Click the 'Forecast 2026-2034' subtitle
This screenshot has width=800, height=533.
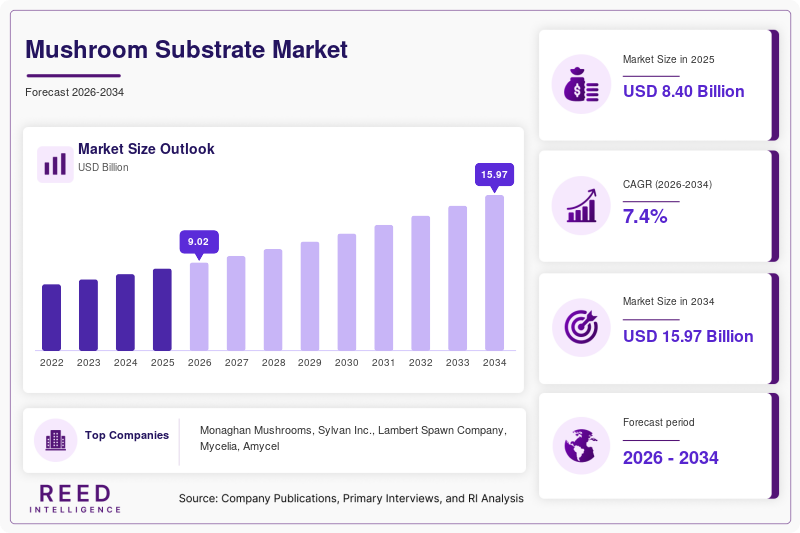click(74, 92)
